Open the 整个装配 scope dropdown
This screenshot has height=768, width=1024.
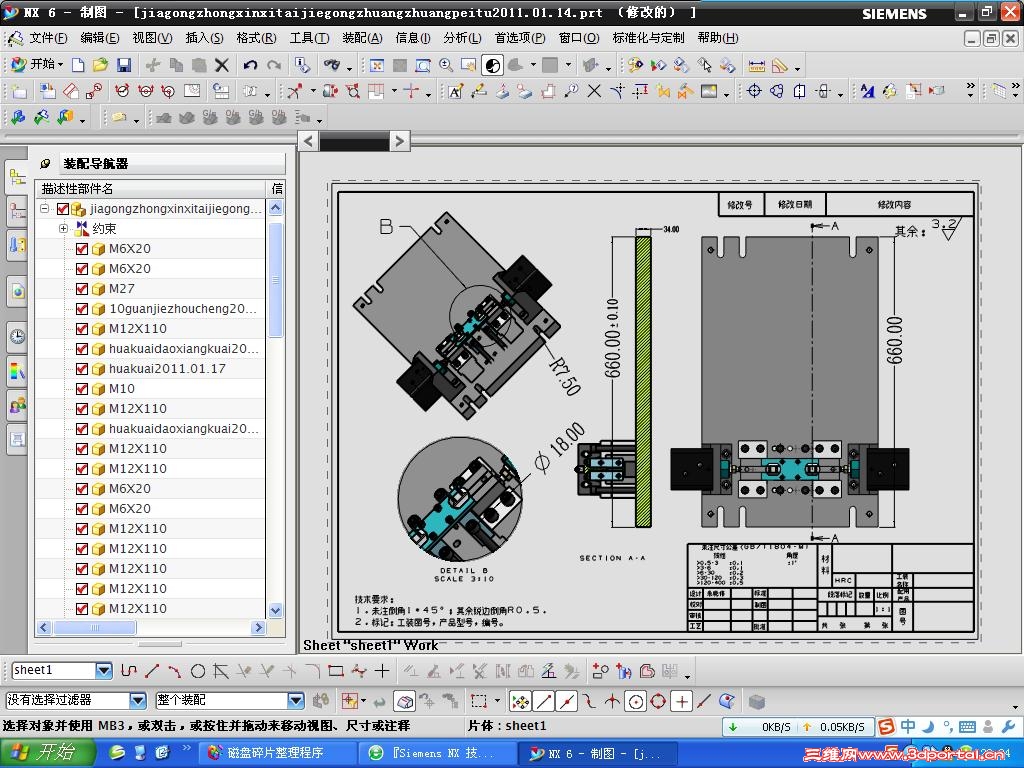tap(295, 701)
